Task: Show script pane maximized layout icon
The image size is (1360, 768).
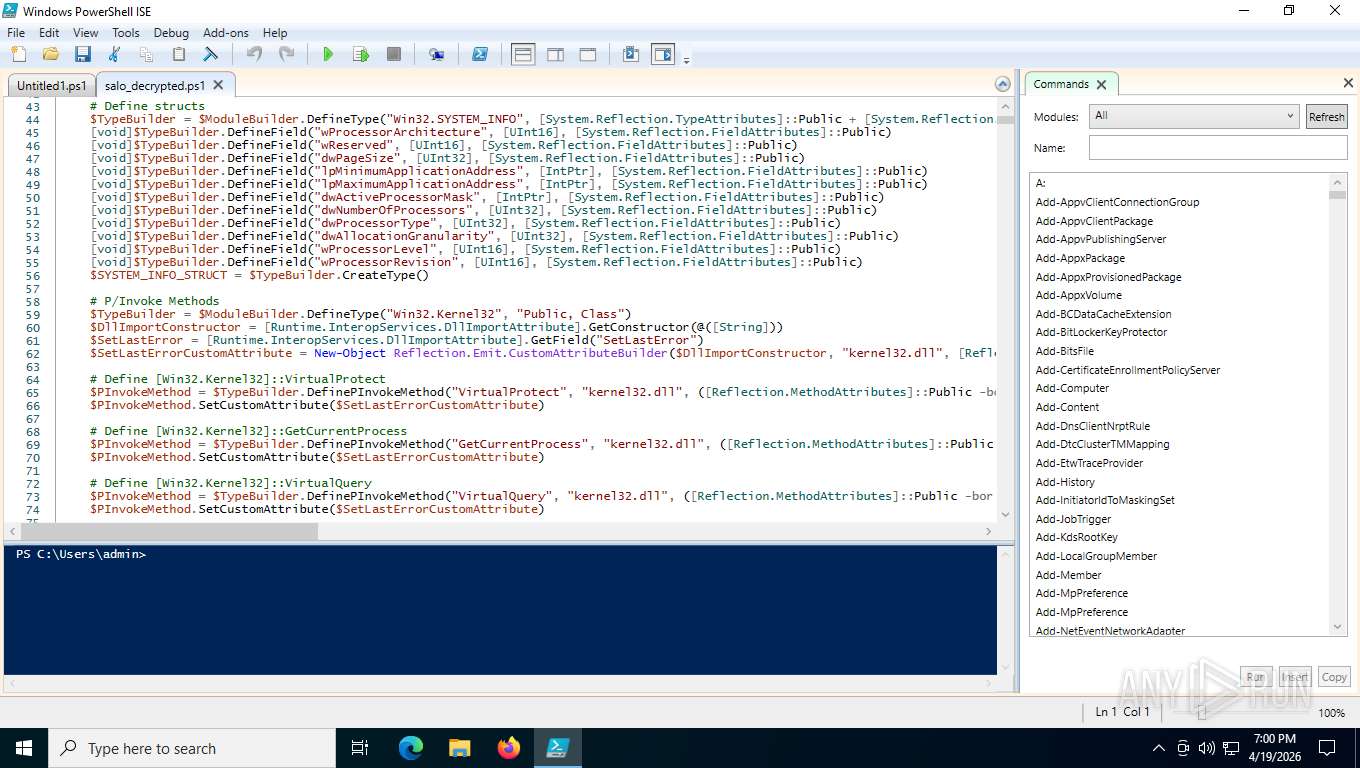Action: (588, 54)
